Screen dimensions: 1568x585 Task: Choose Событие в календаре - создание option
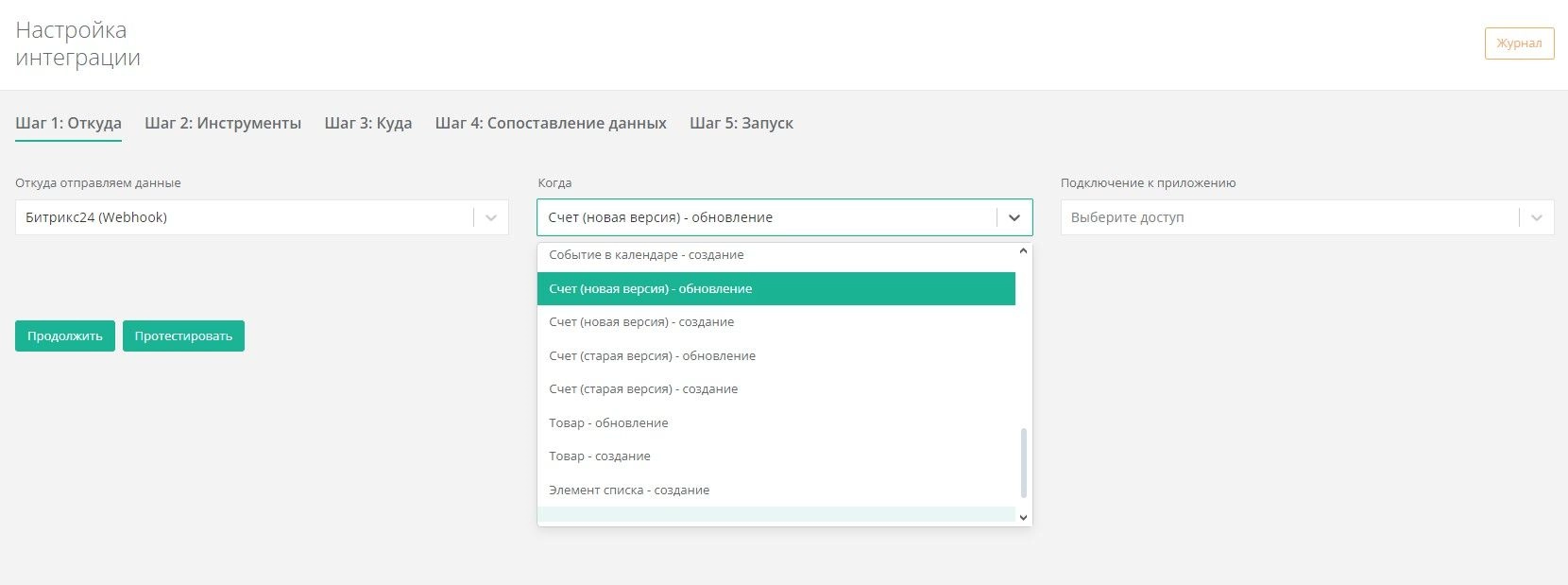coord(646,255)
